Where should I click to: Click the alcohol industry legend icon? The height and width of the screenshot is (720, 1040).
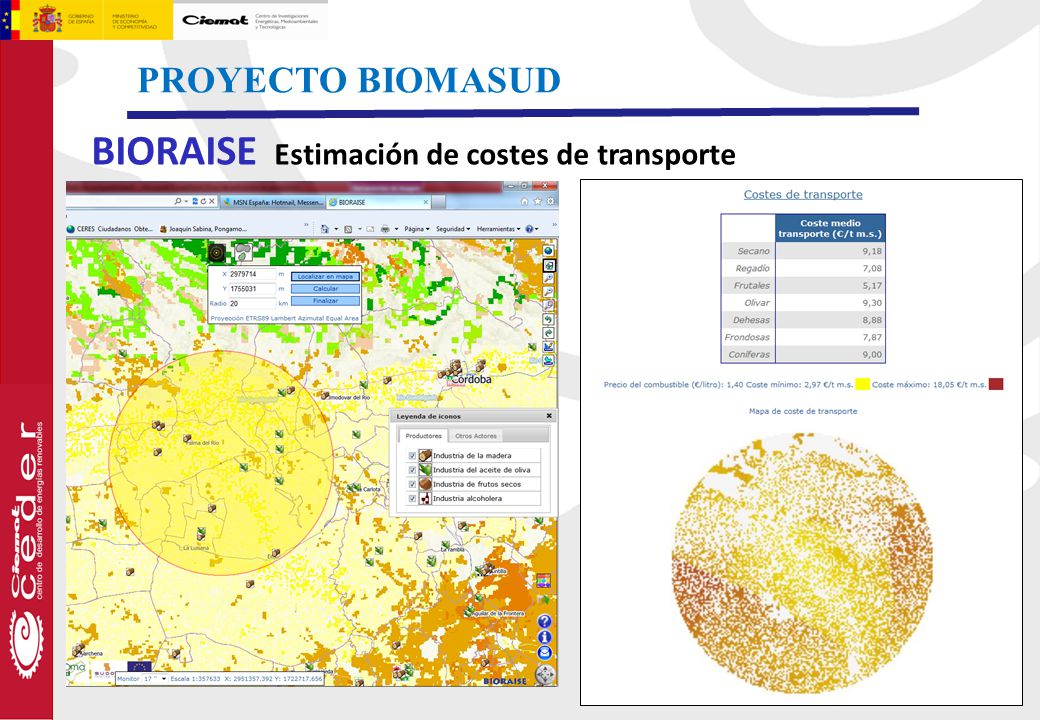click(x=425, y=499)
